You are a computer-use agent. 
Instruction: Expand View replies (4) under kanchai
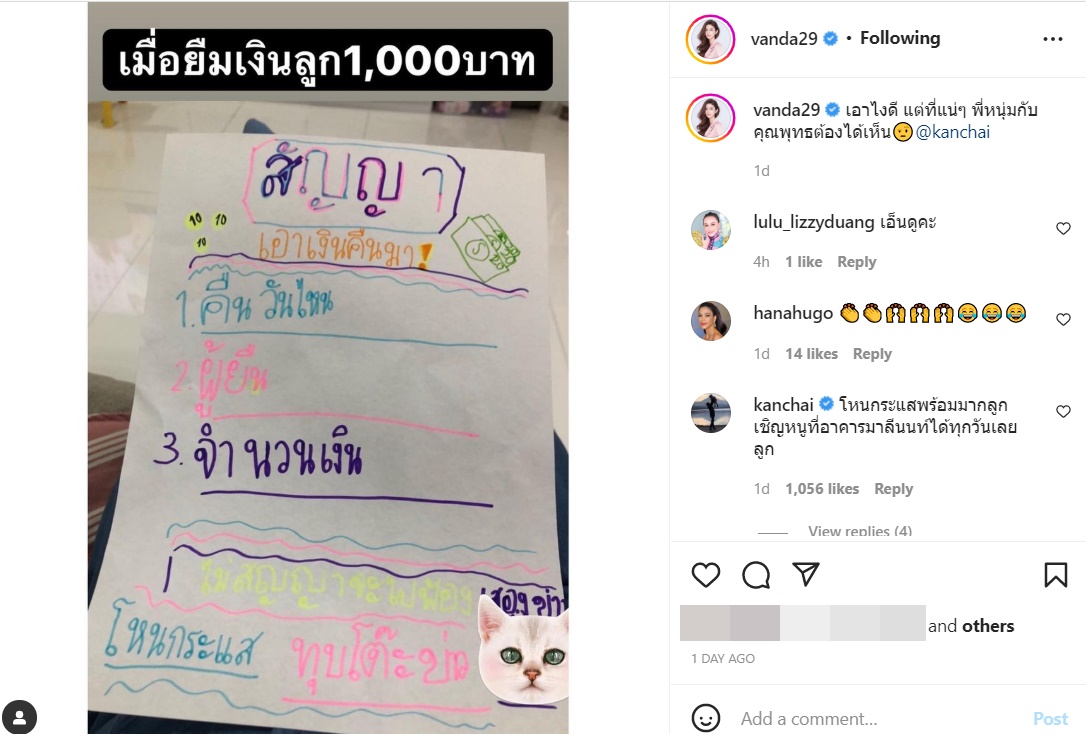860,531
